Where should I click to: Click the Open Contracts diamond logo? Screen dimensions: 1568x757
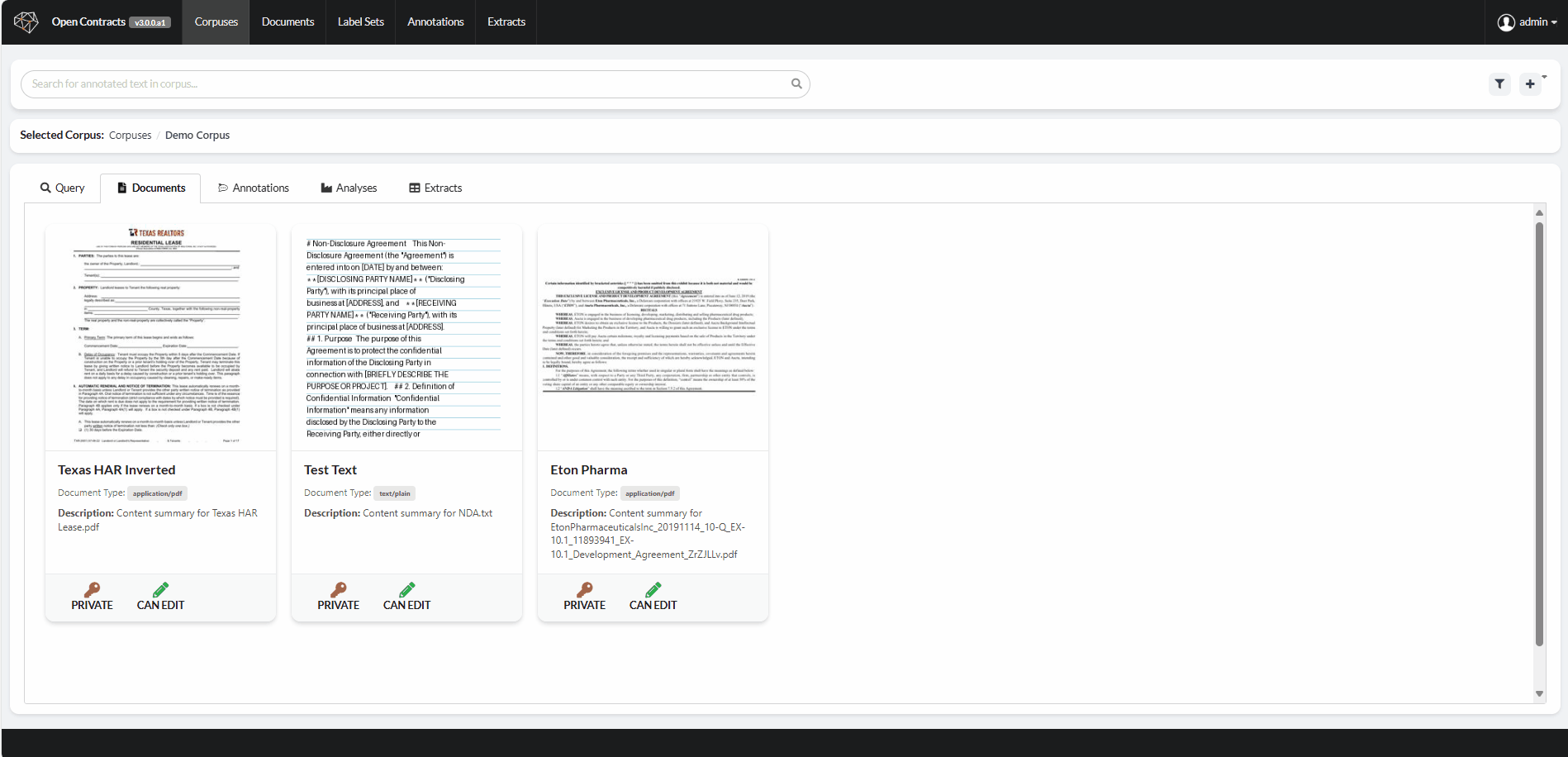tap(25, 21)
